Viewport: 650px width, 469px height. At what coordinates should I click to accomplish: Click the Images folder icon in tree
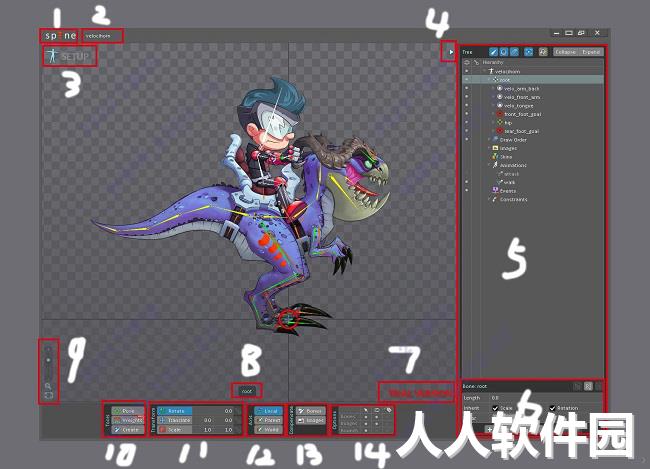[x=495, y=148]
